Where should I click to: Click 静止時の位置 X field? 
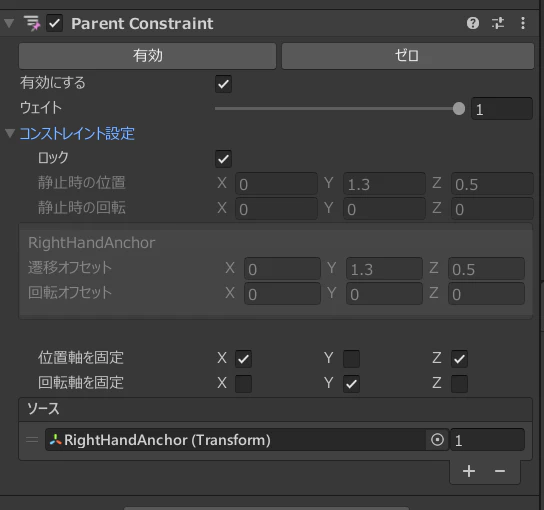276,184
